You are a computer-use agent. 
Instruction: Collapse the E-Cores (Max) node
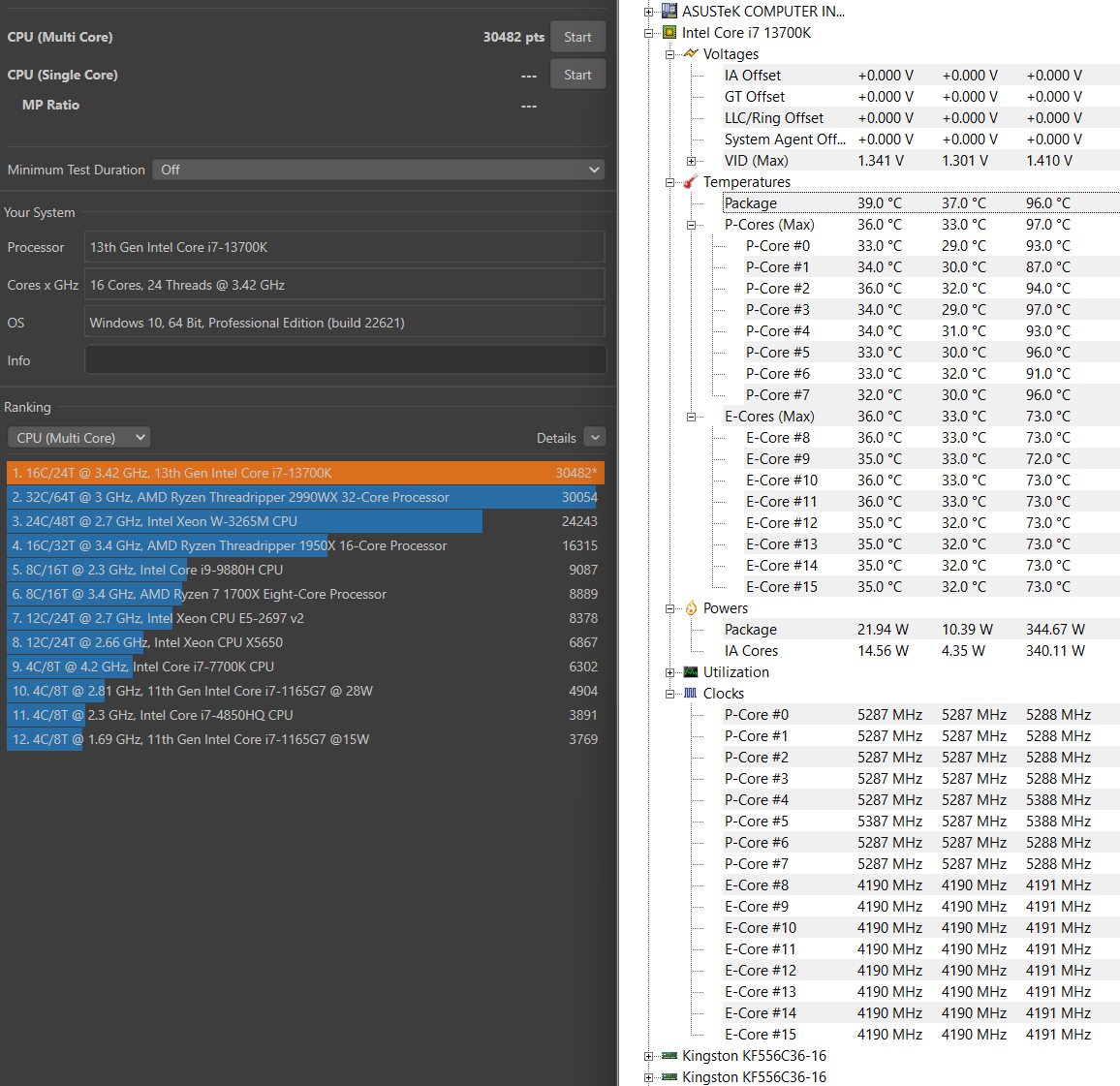(692, 417)
